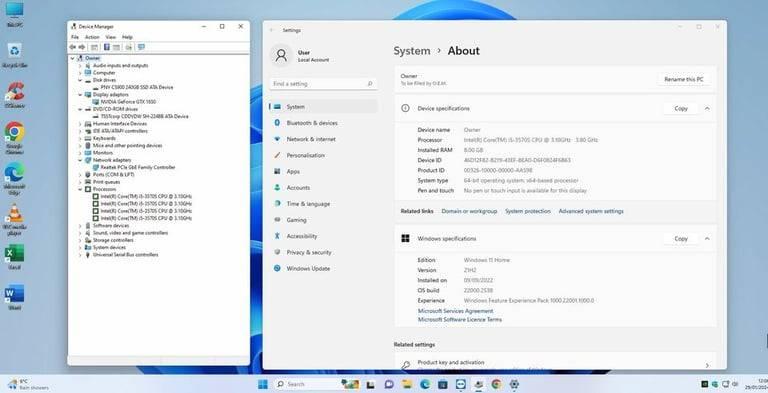Open the Excel desktop shortcut
Image resolution: width=768 pixels, height=393 pixels.
click(15, 253)
